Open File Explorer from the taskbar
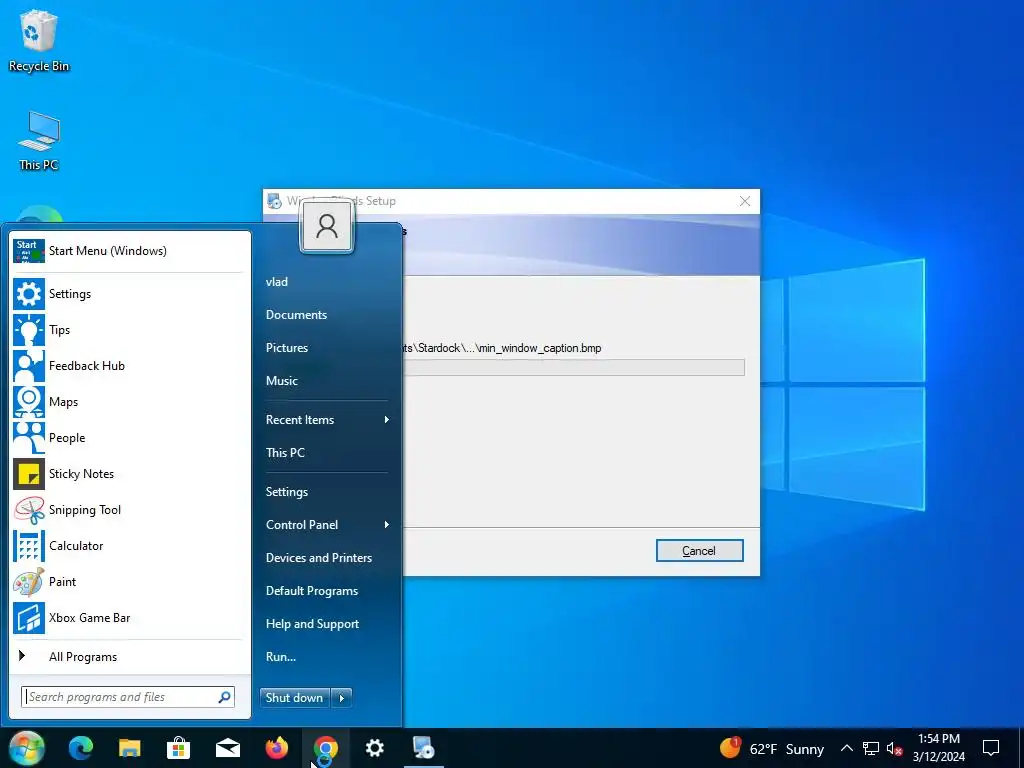1024x768 pixels. (129, 748)
